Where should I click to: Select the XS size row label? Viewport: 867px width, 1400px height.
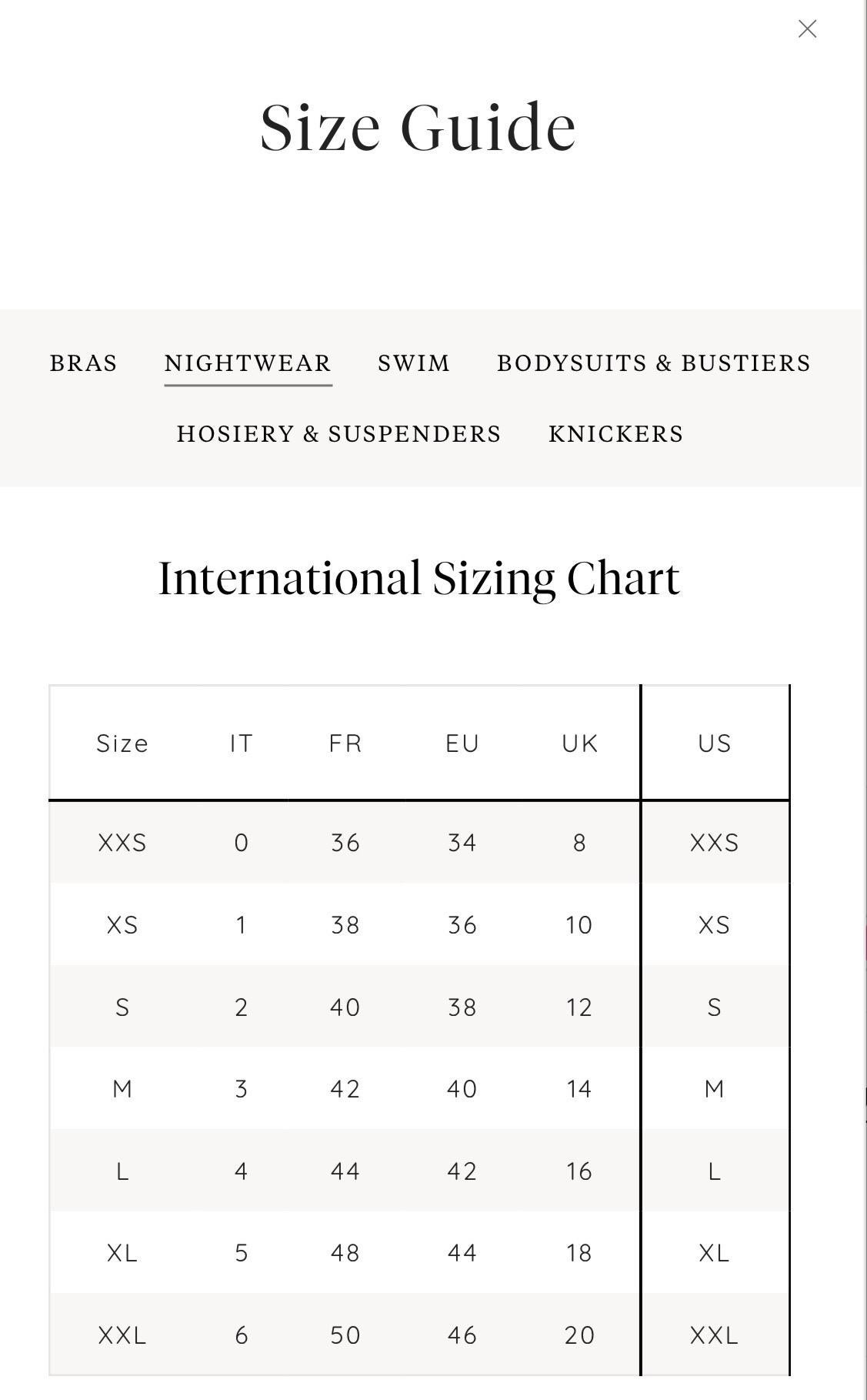(122, 924)
